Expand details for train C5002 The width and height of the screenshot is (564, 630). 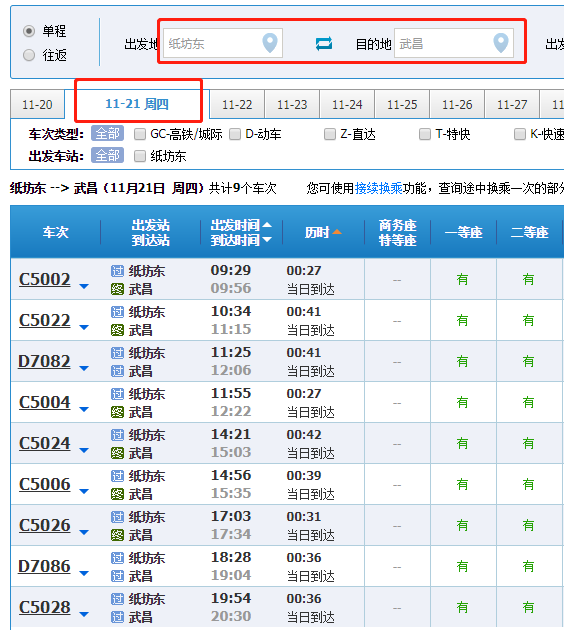[x=84, y=286]
